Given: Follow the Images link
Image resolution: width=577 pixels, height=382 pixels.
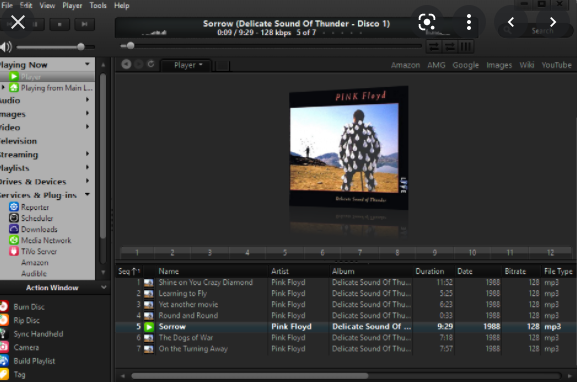Looking at the screenshot, I should [x=499, y=65].
